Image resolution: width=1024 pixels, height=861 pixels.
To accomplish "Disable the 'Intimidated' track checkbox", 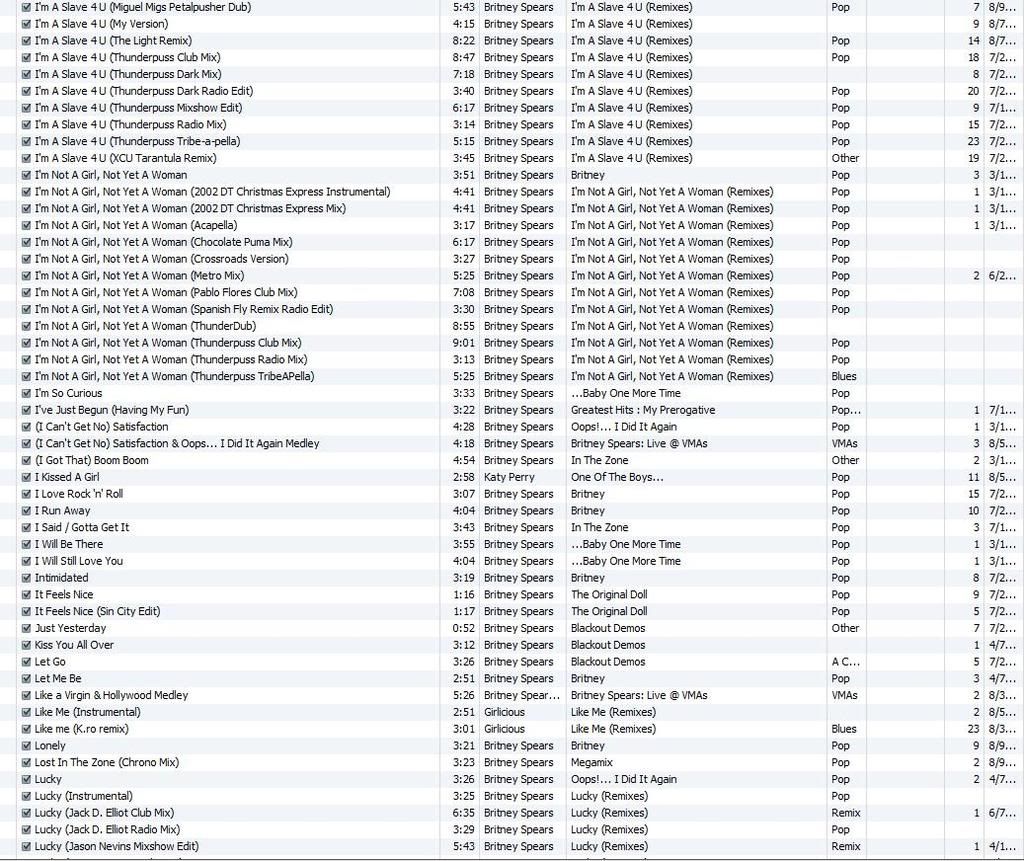I will [x=26, y=578].
